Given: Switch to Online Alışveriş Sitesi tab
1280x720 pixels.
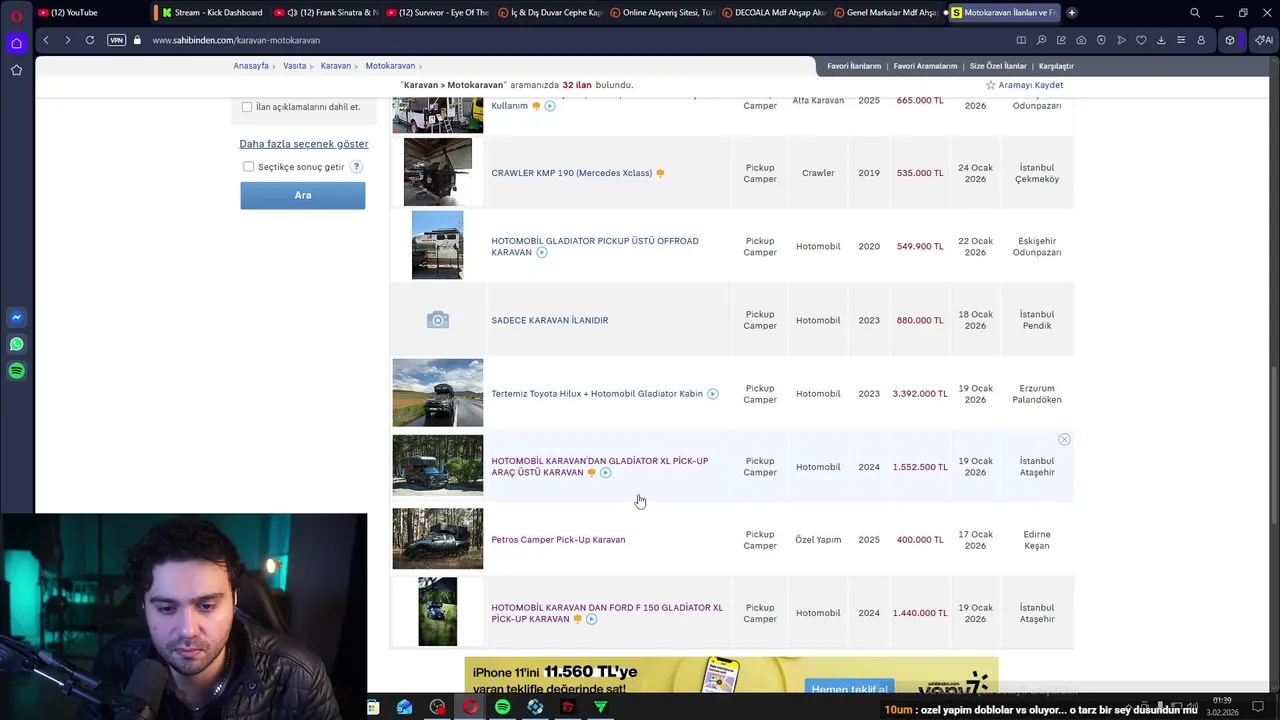Looking at the screenshot, I should tap(661, 13).
